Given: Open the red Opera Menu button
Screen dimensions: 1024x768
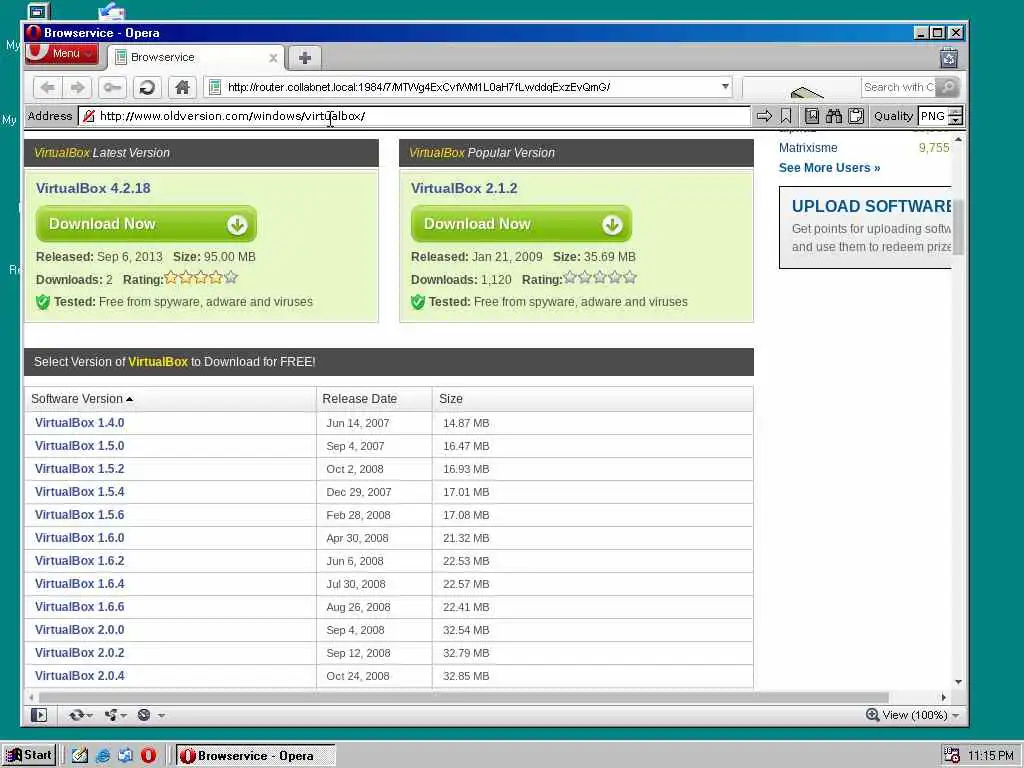Looking at the screenshot, I should (x=62, y=54).
